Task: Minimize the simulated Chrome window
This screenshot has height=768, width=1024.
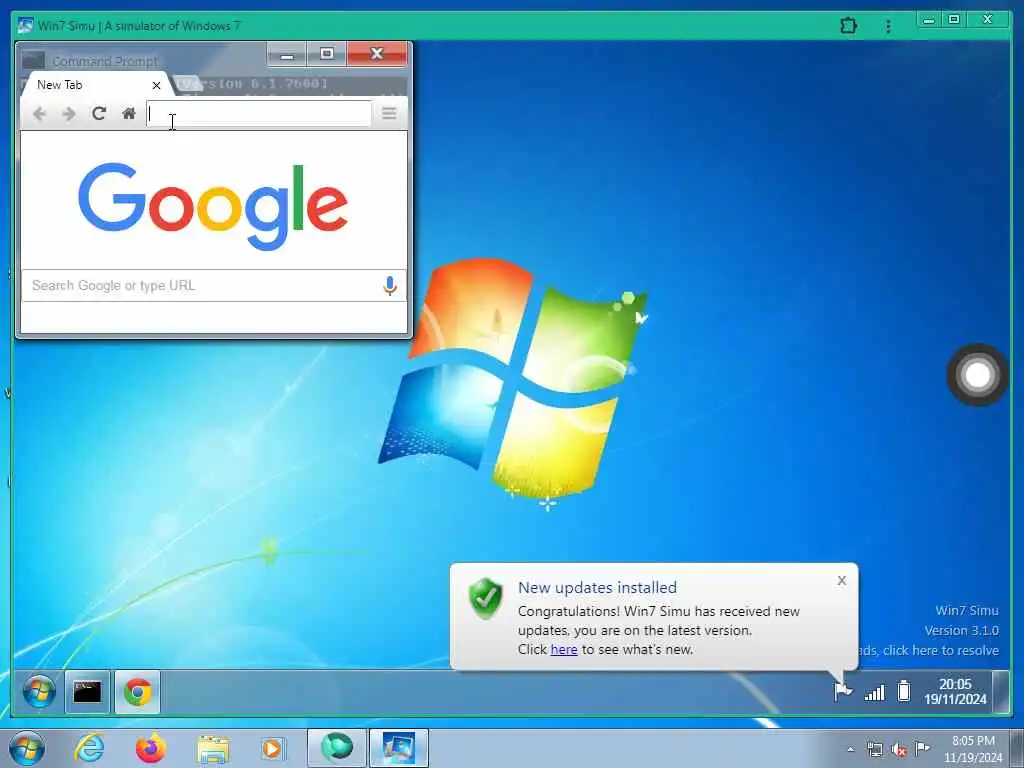Action: 286,54
